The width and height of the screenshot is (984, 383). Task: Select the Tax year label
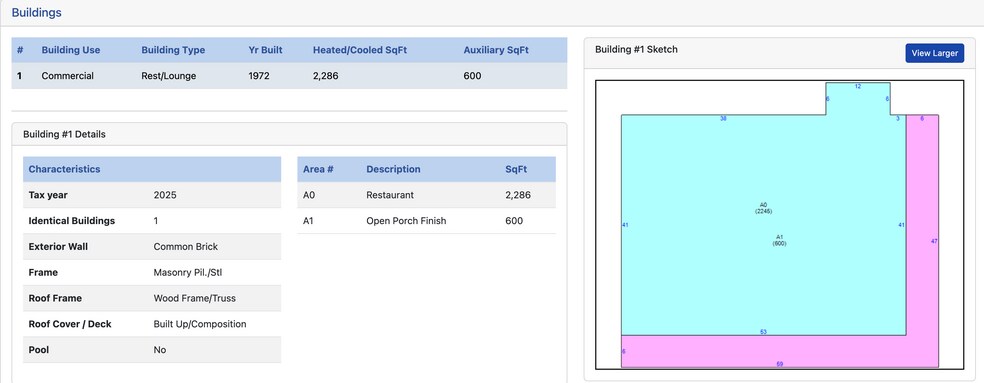click(48, 195)
